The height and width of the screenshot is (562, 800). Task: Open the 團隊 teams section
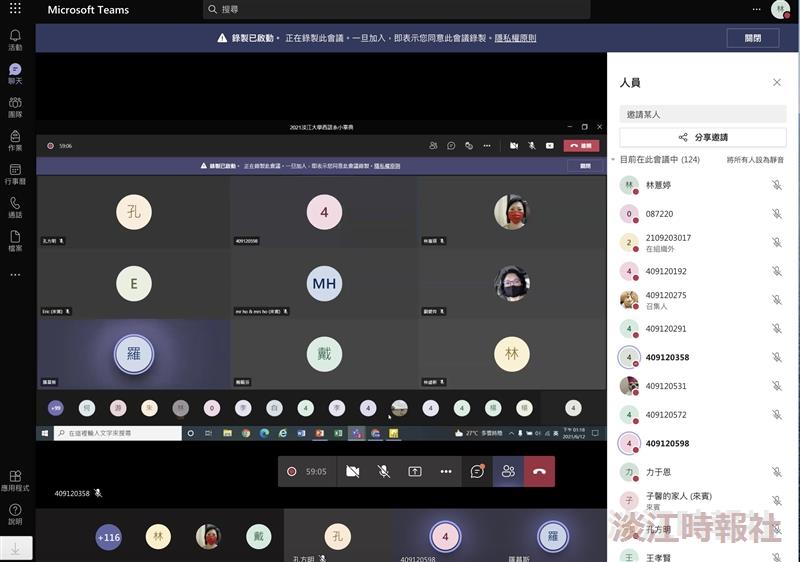pos(15,107)
